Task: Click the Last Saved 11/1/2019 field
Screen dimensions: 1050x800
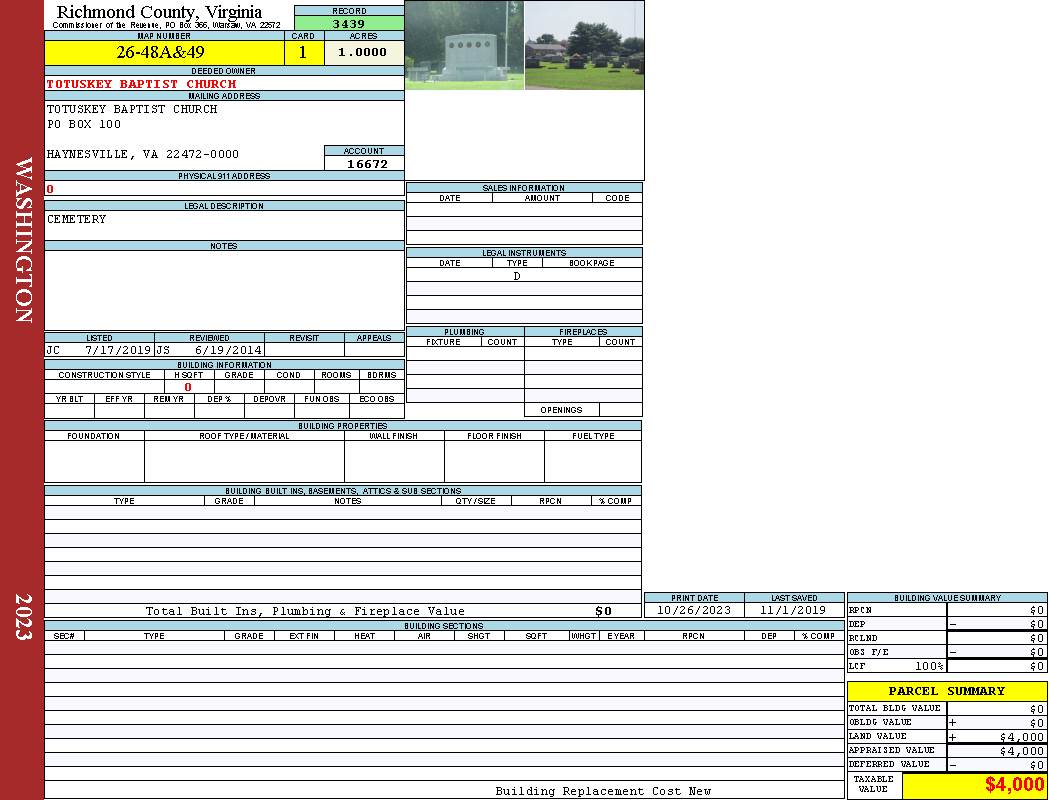Action: pyautogui.click(x=793, y=610)
